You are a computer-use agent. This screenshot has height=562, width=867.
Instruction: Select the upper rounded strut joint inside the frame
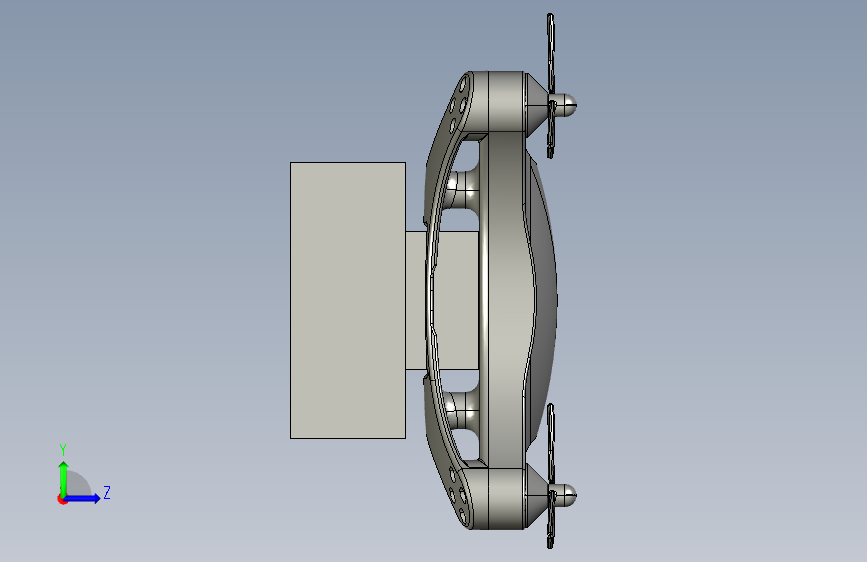[x=462, y=189]
